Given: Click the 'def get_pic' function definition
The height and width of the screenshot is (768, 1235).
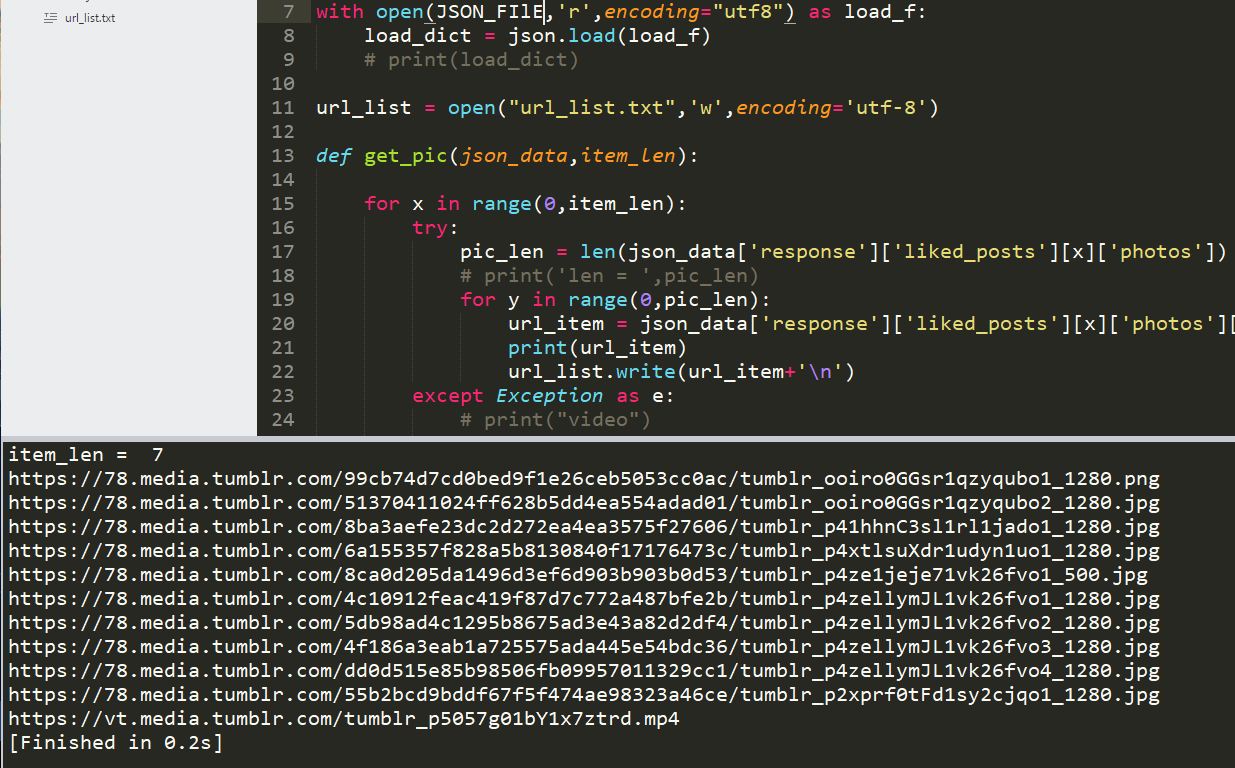Looking at the screenshot, I should (508, 156).
